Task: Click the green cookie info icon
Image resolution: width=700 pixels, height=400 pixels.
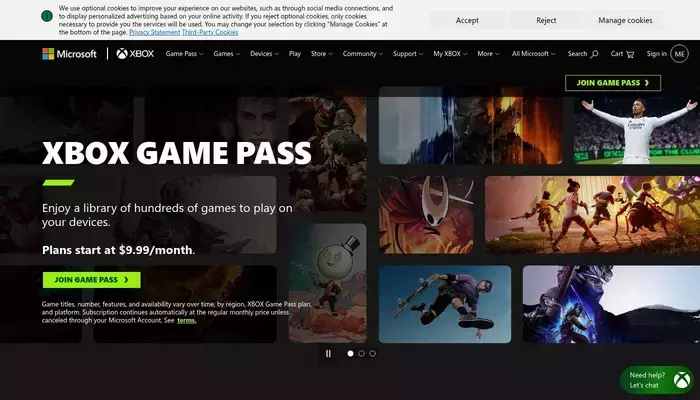Action: pos(47,16)
